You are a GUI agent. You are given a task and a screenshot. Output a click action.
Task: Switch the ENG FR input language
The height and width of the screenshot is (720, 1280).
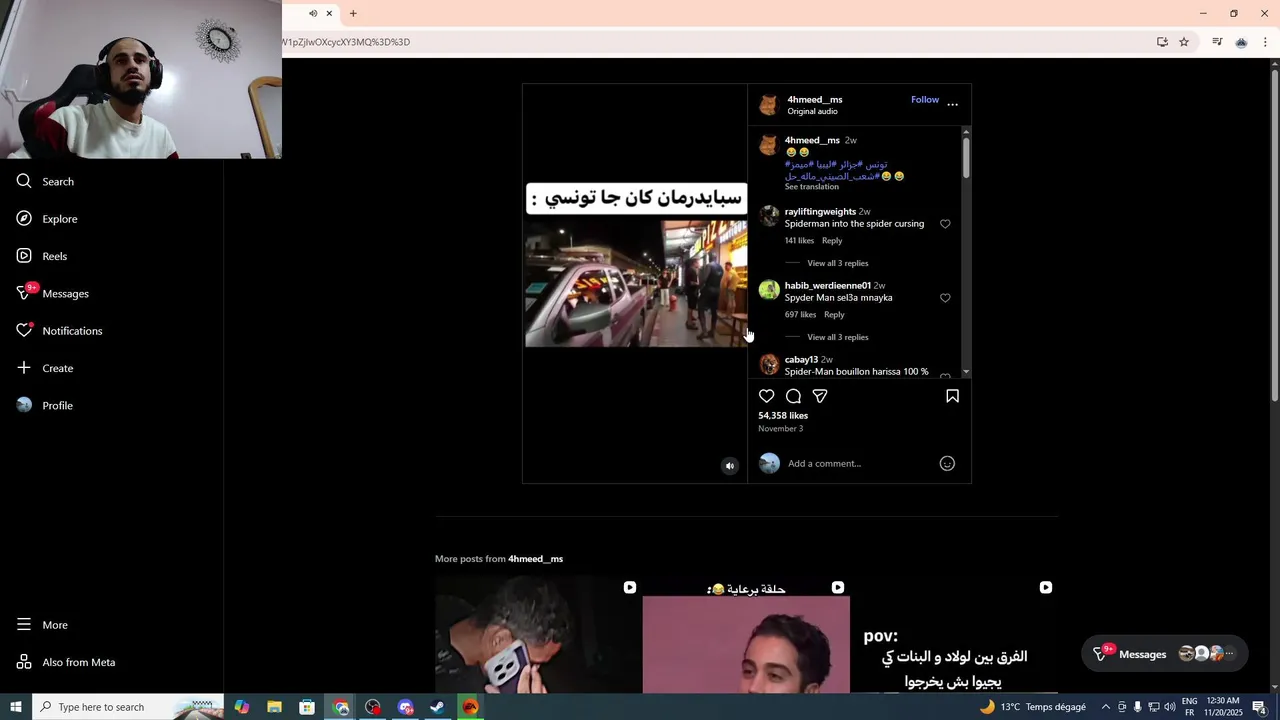point(1190,707)
